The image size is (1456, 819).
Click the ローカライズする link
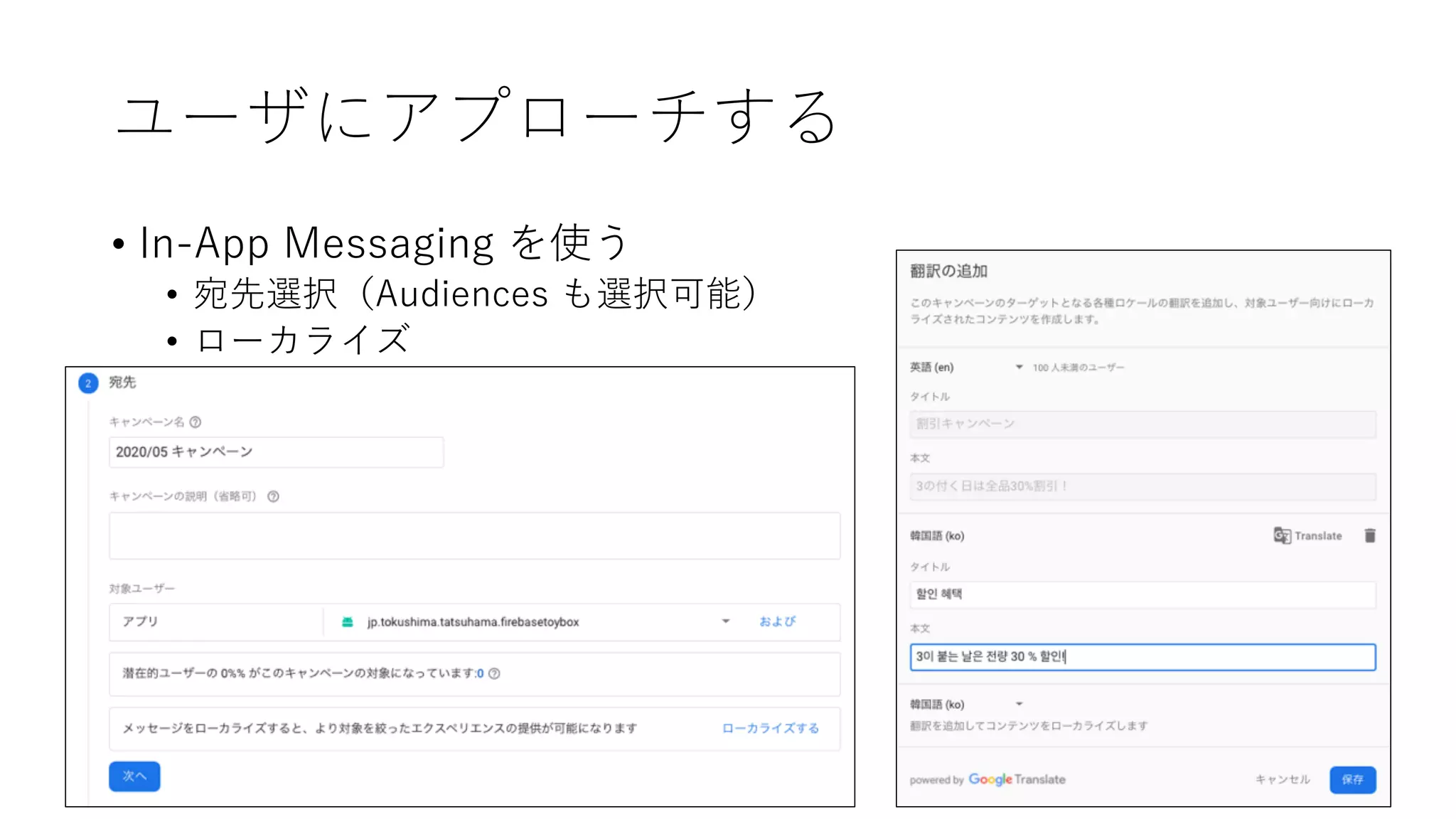(x=770, y=729)
